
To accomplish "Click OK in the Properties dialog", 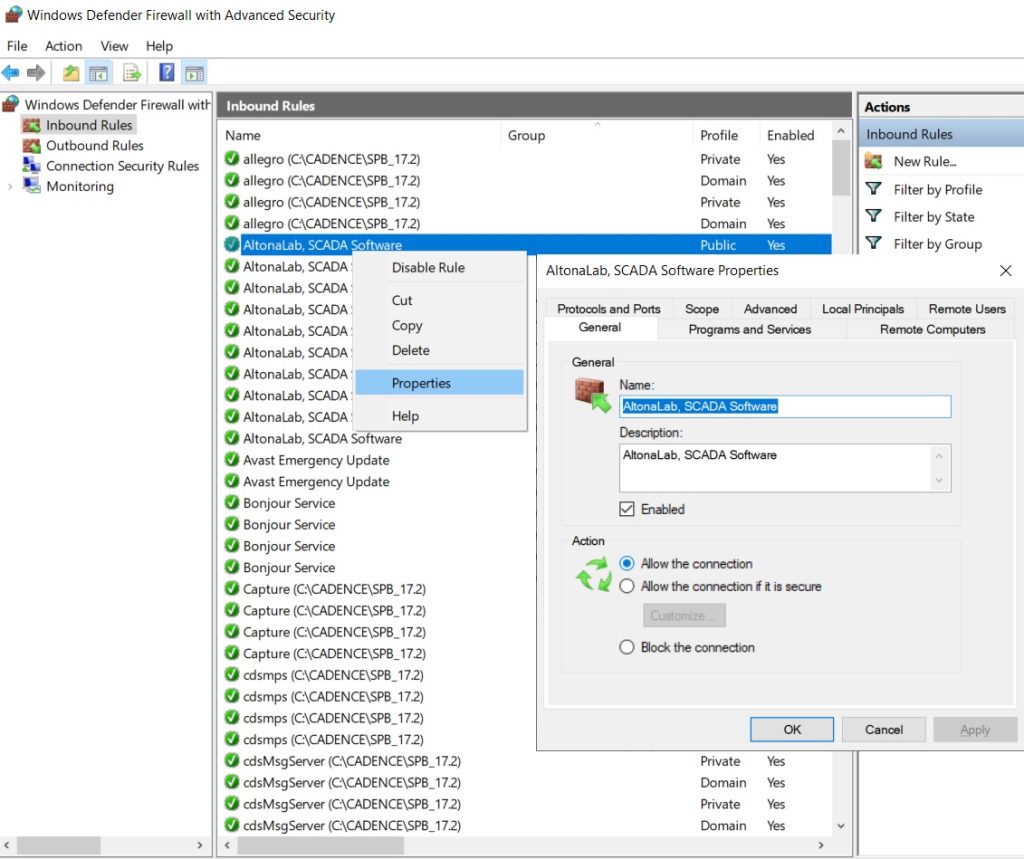I will [792, 729].
